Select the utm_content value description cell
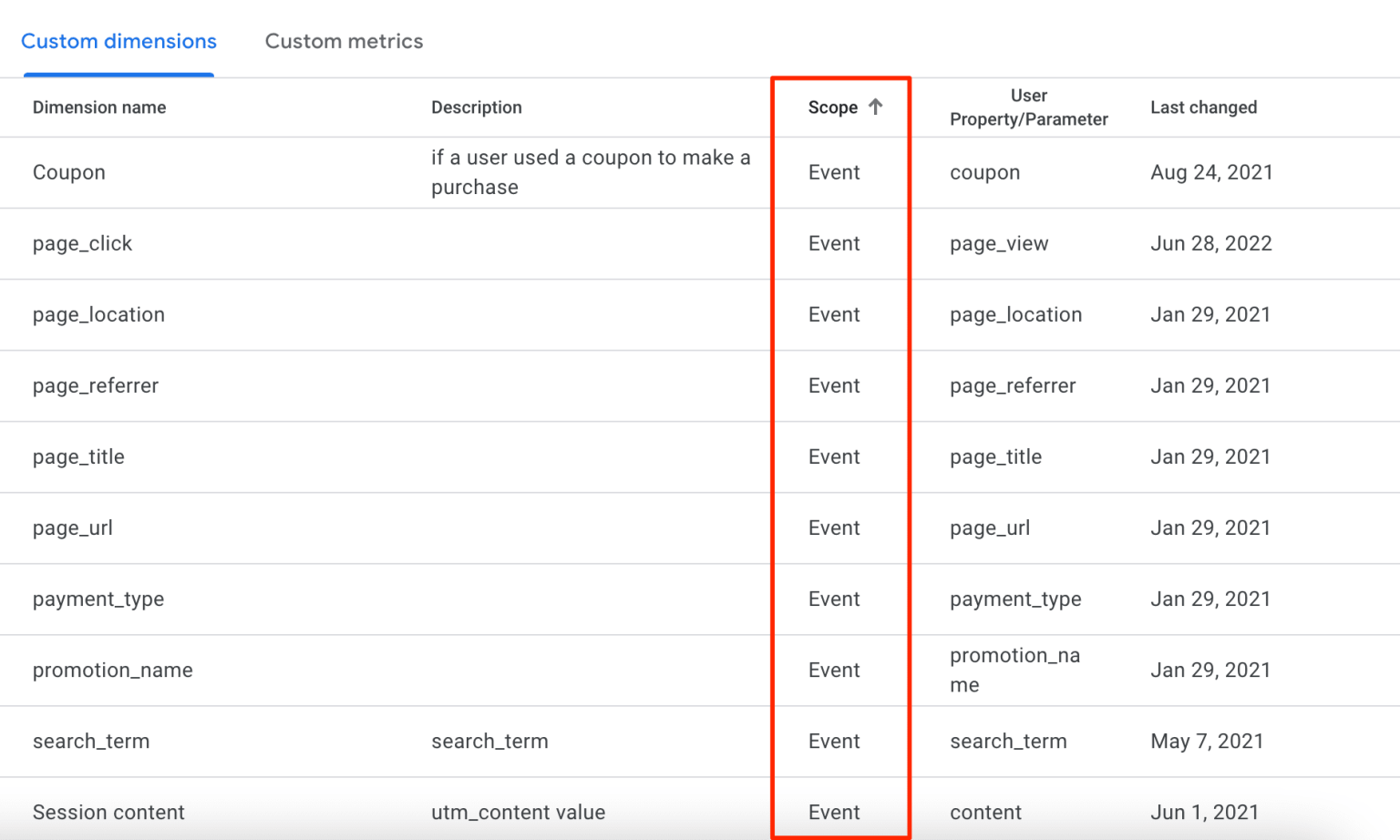The height and width of the screenshot is (840, 1400). 519,812
